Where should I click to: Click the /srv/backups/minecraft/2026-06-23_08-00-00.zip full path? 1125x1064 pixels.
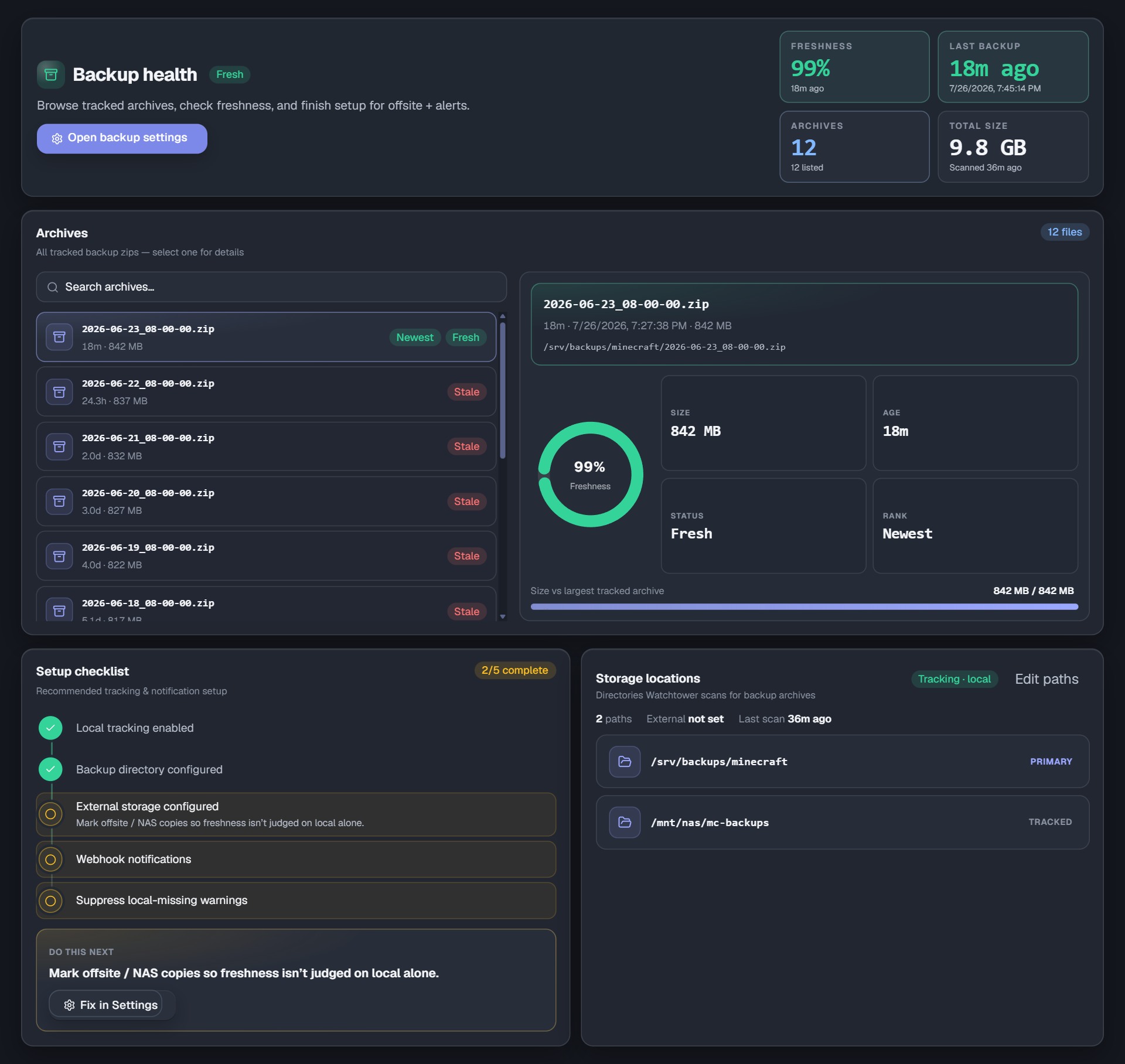[x=664, y=347]
